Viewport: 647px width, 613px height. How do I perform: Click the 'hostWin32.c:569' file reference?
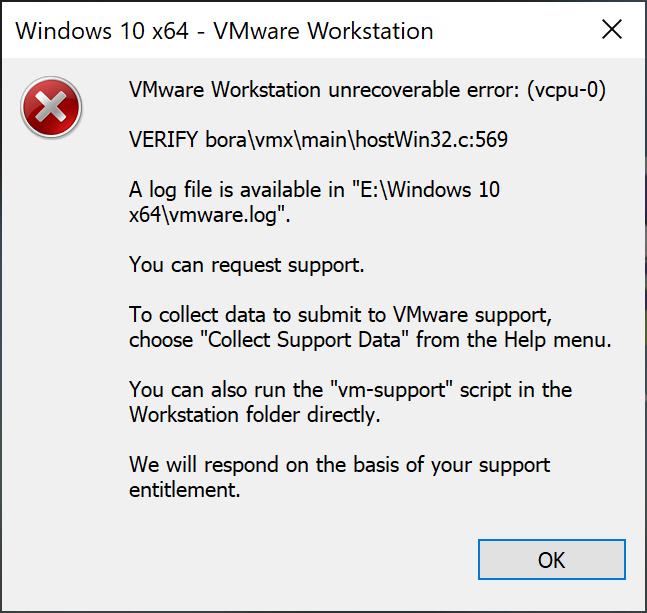[x=432, y=139]
